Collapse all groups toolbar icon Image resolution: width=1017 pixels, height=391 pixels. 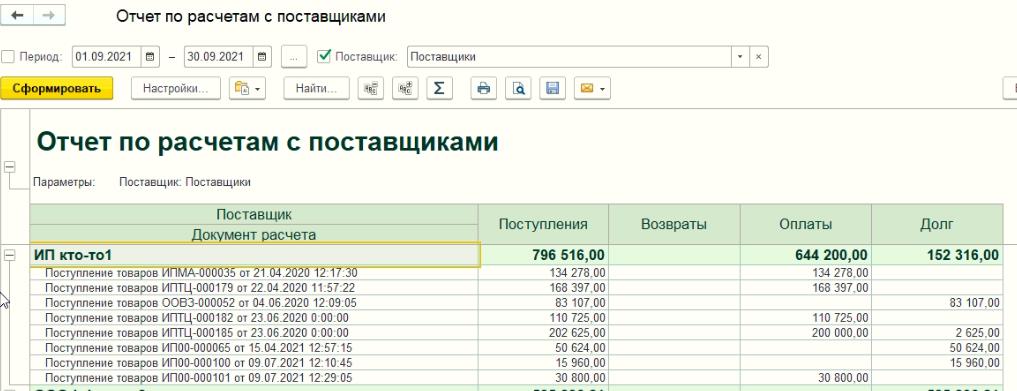click(371, 89)
